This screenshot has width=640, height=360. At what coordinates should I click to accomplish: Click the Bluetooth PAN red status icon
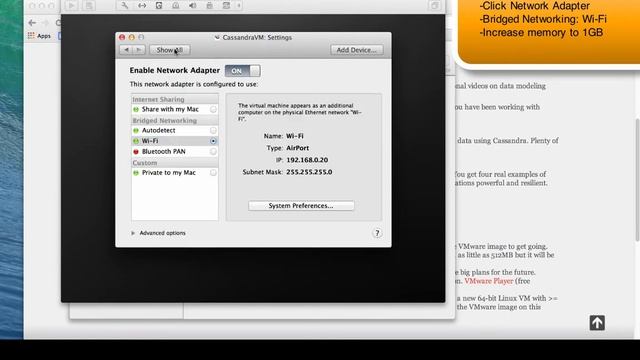pyautogui.click(x=136, y=151)
